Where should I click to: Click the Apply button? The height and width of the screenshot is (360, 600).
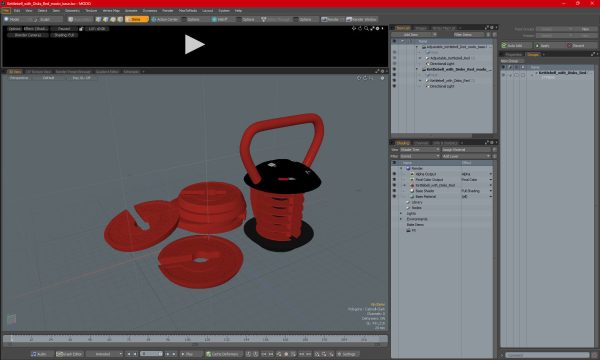548,46
